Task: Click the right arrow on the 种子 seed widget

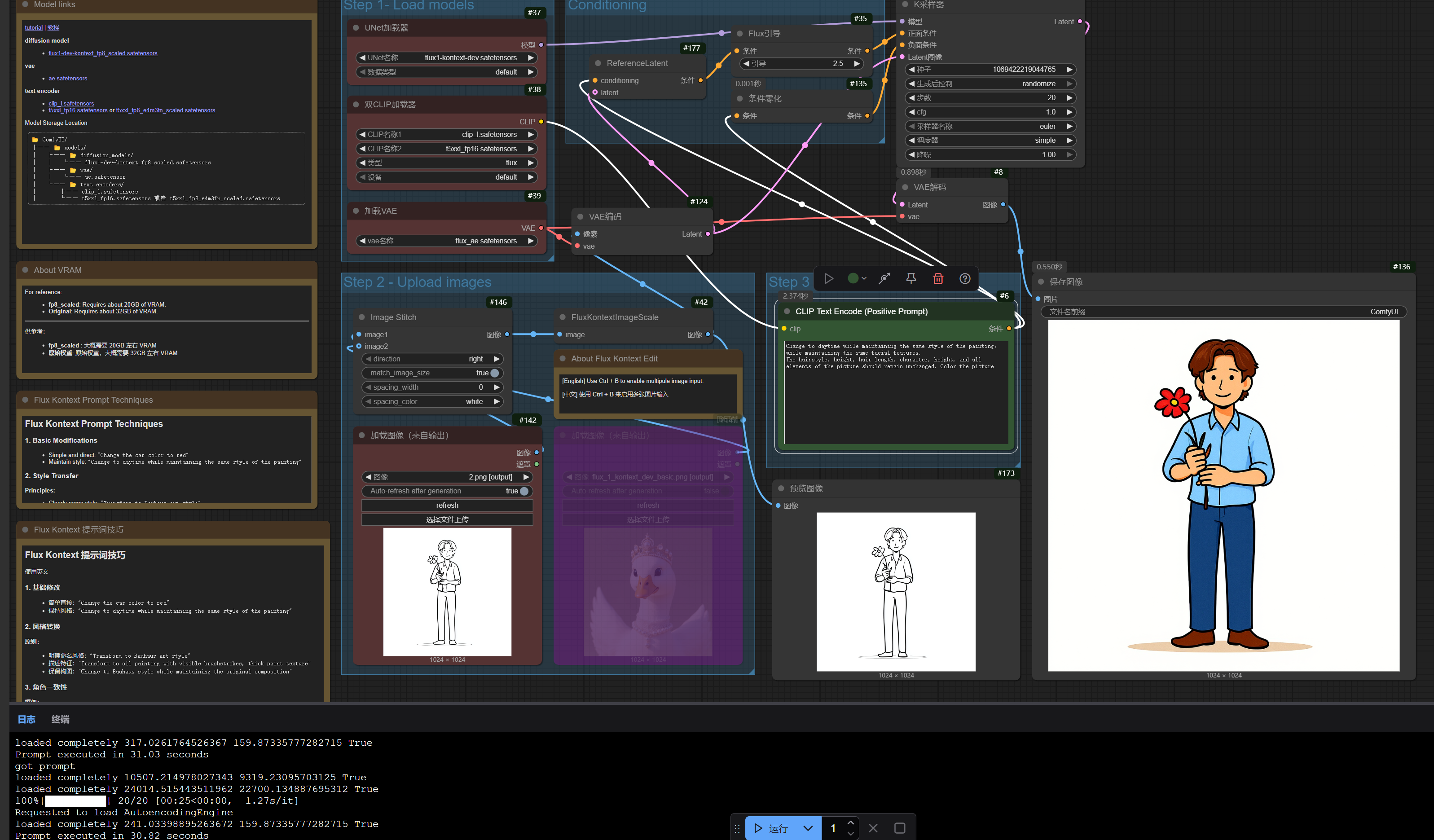Action: (1069, 70)
